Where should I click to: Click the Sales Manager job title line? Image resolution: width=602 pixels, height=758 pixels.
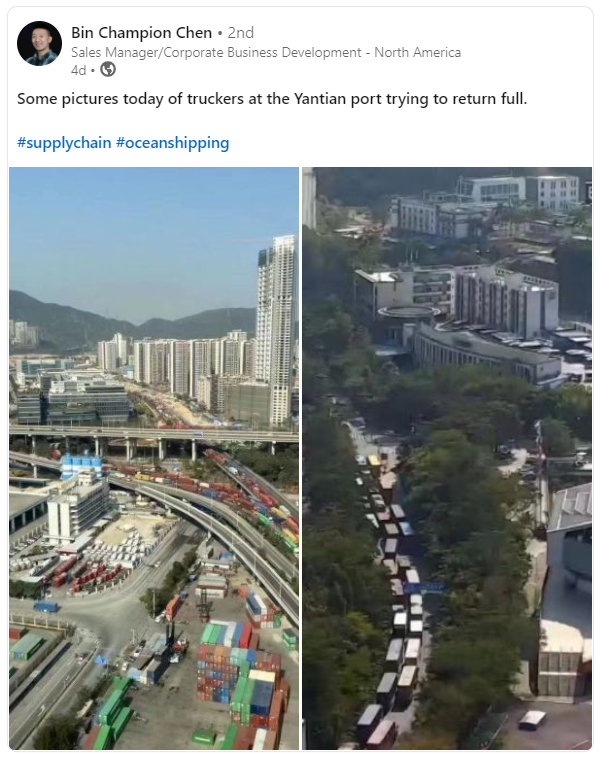266,52
